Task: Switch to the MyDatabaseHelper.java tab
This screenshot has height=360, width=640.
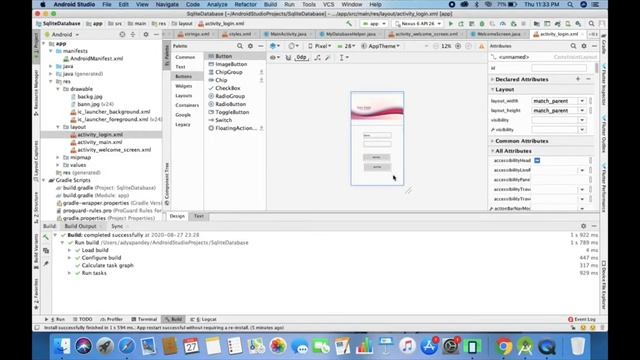Action: pos(351,34)
